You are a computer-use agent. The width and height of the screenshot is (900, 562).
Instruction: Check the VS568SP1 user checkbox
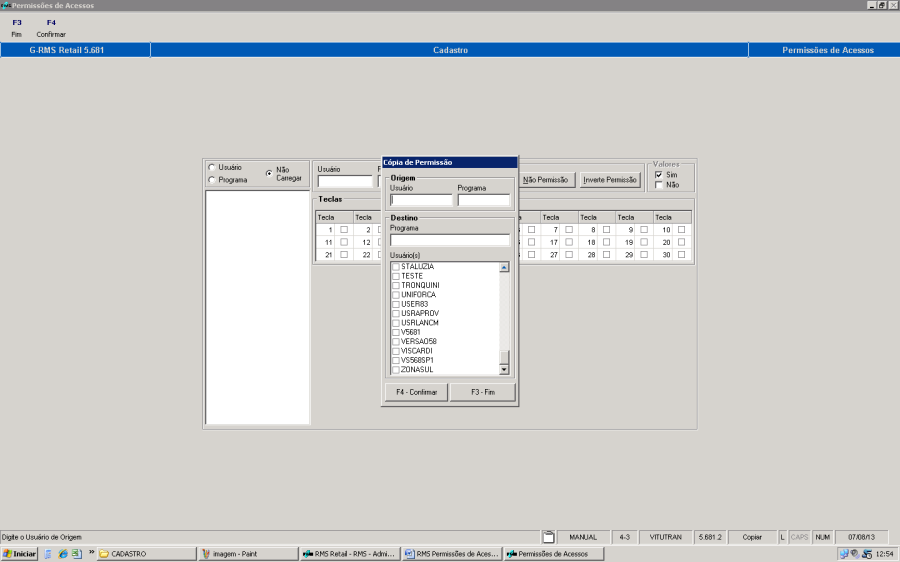(x=395, y=361)
